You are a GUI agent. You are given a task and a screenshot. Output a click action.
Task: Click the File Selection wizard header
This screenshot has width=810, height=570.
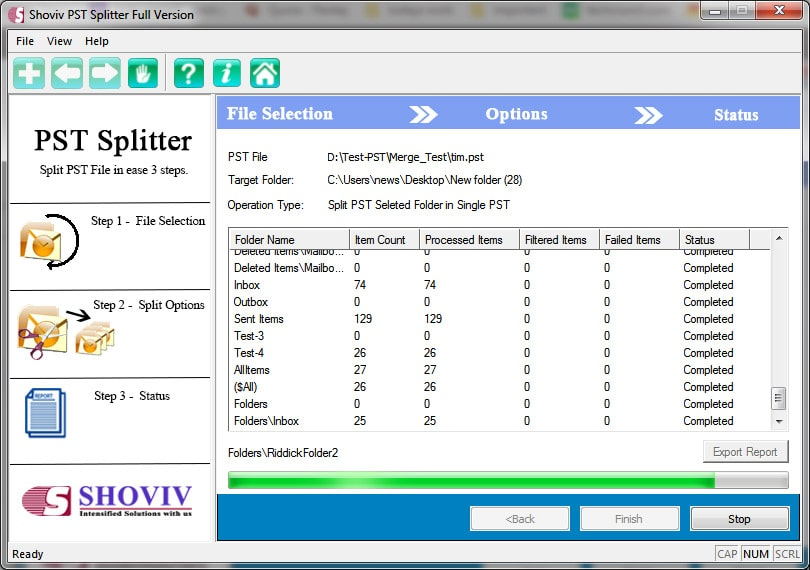tap(279, 114)
